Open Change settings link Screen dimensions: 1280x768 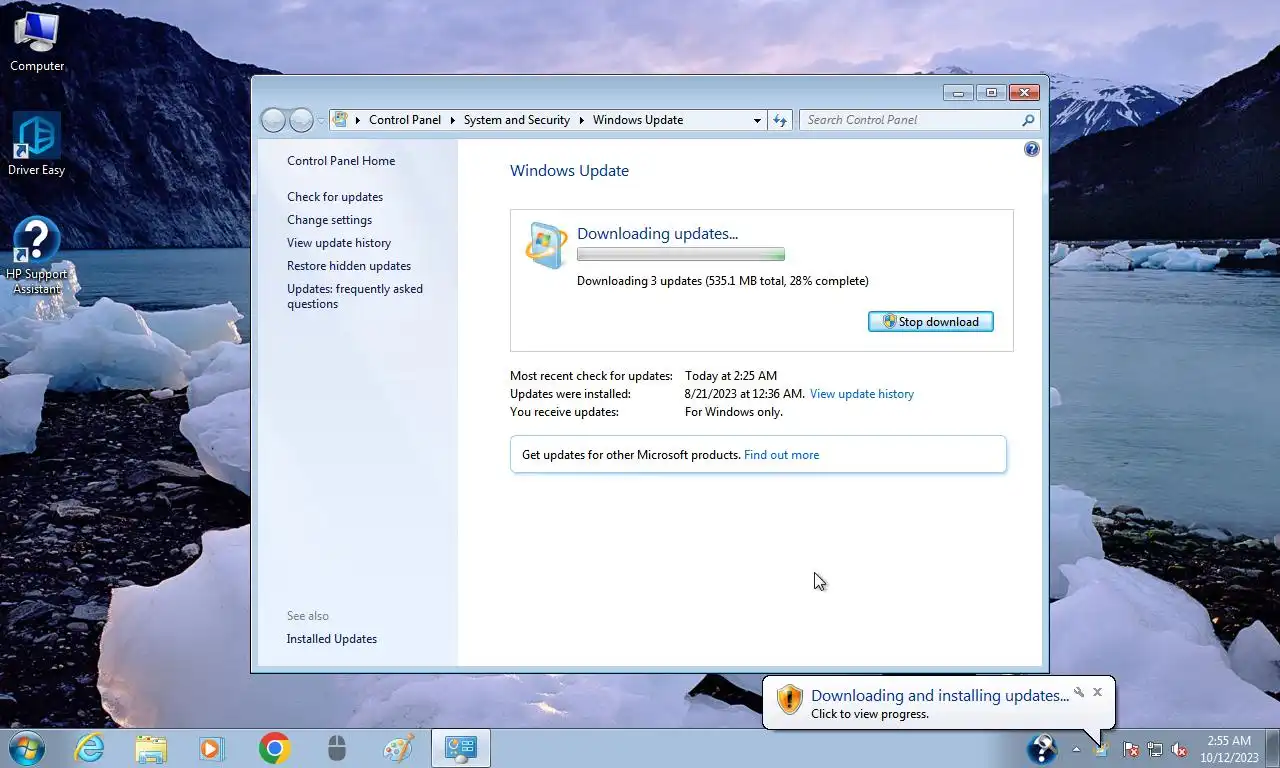coord(329,220)
